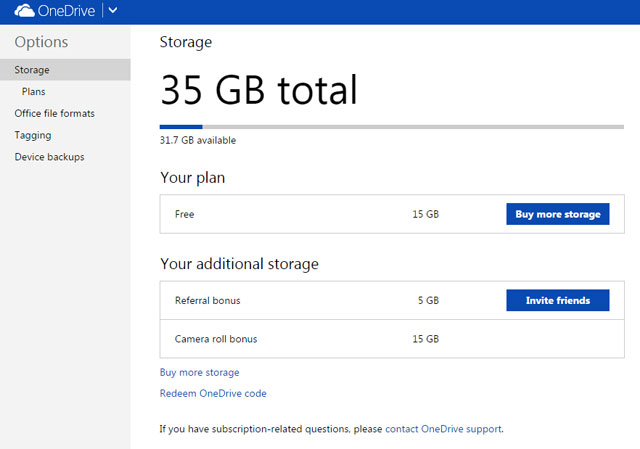Open the Tagging options page
Screen dimensions: 640x449
tap(33, 135)
